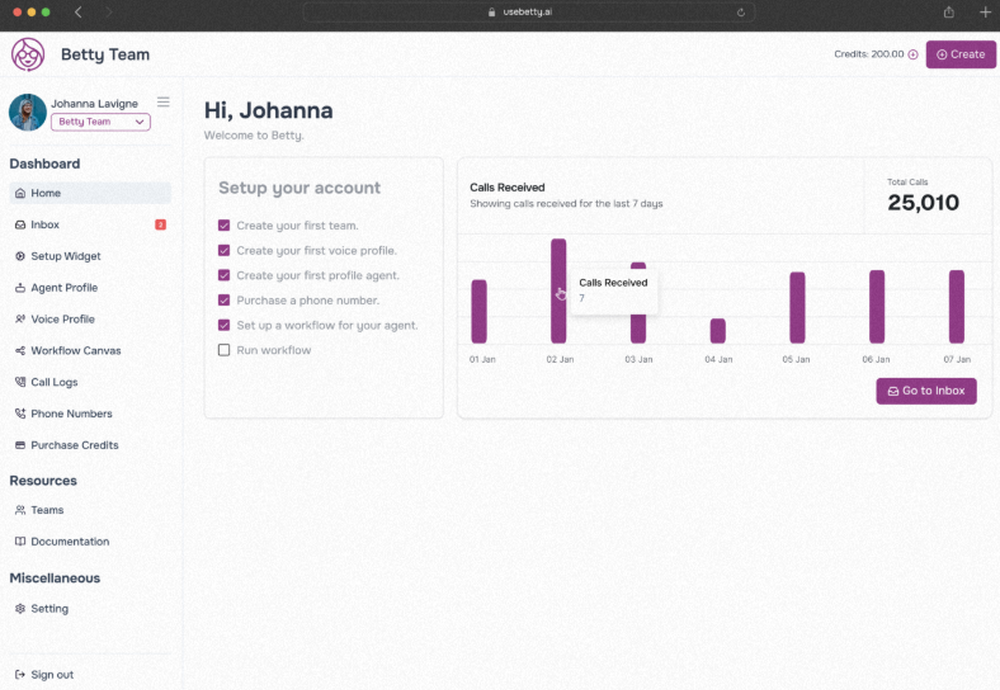Open Home in the sidebar
This screenshot has width=1000, height=690.
pos(90,193)
